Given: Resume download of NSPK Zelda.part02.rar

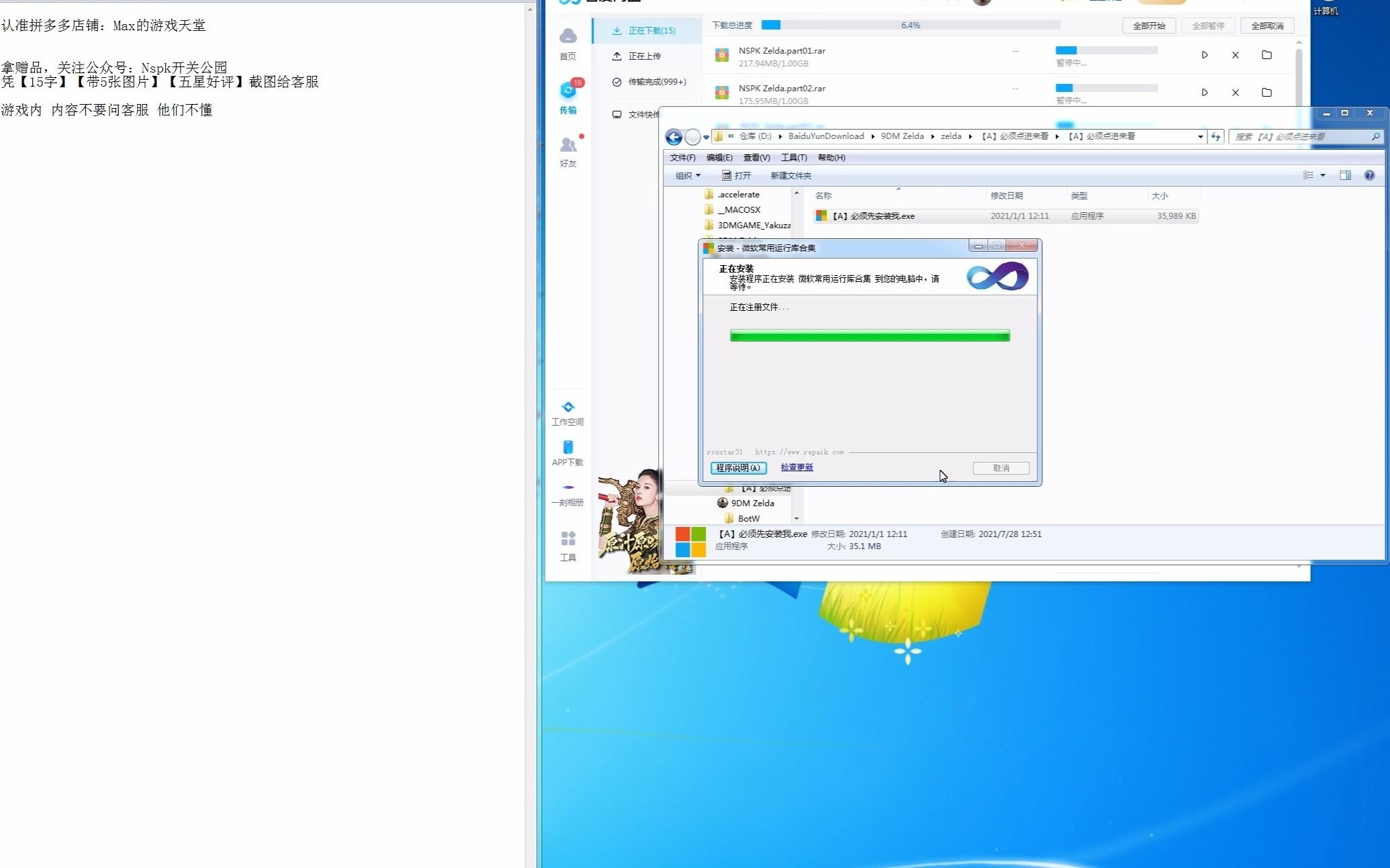Looking at the screenshot, I should [1205, 93].
